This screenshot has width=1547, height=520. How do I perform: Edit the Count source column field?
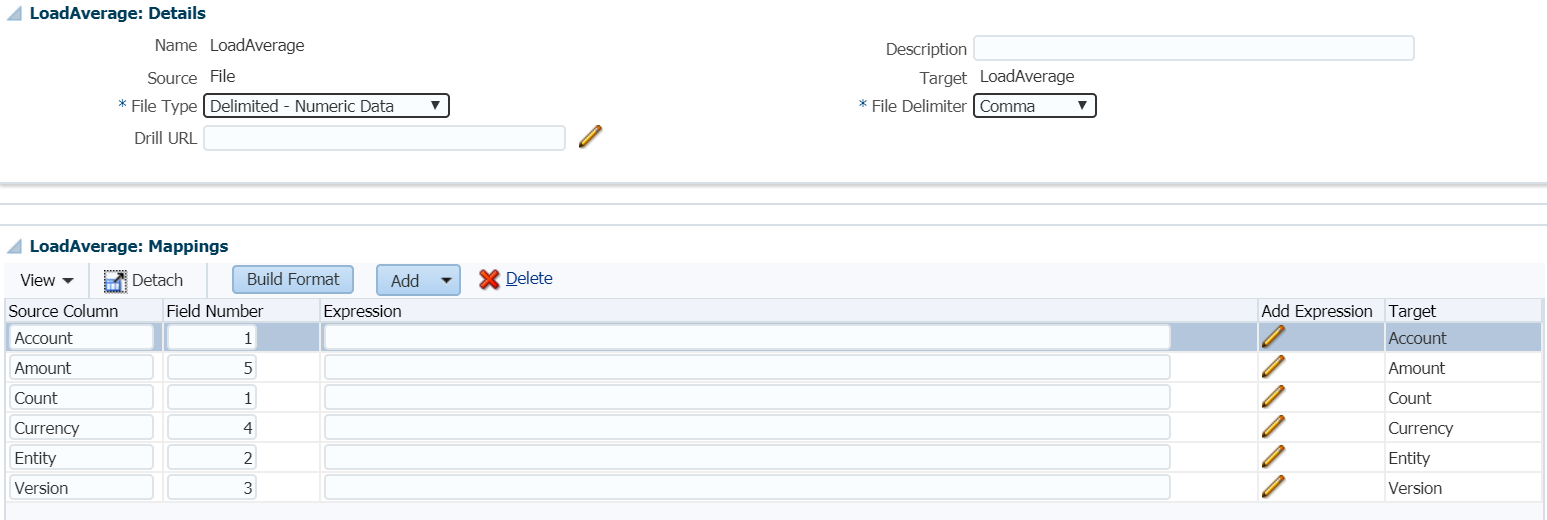(x=81, y=398)
